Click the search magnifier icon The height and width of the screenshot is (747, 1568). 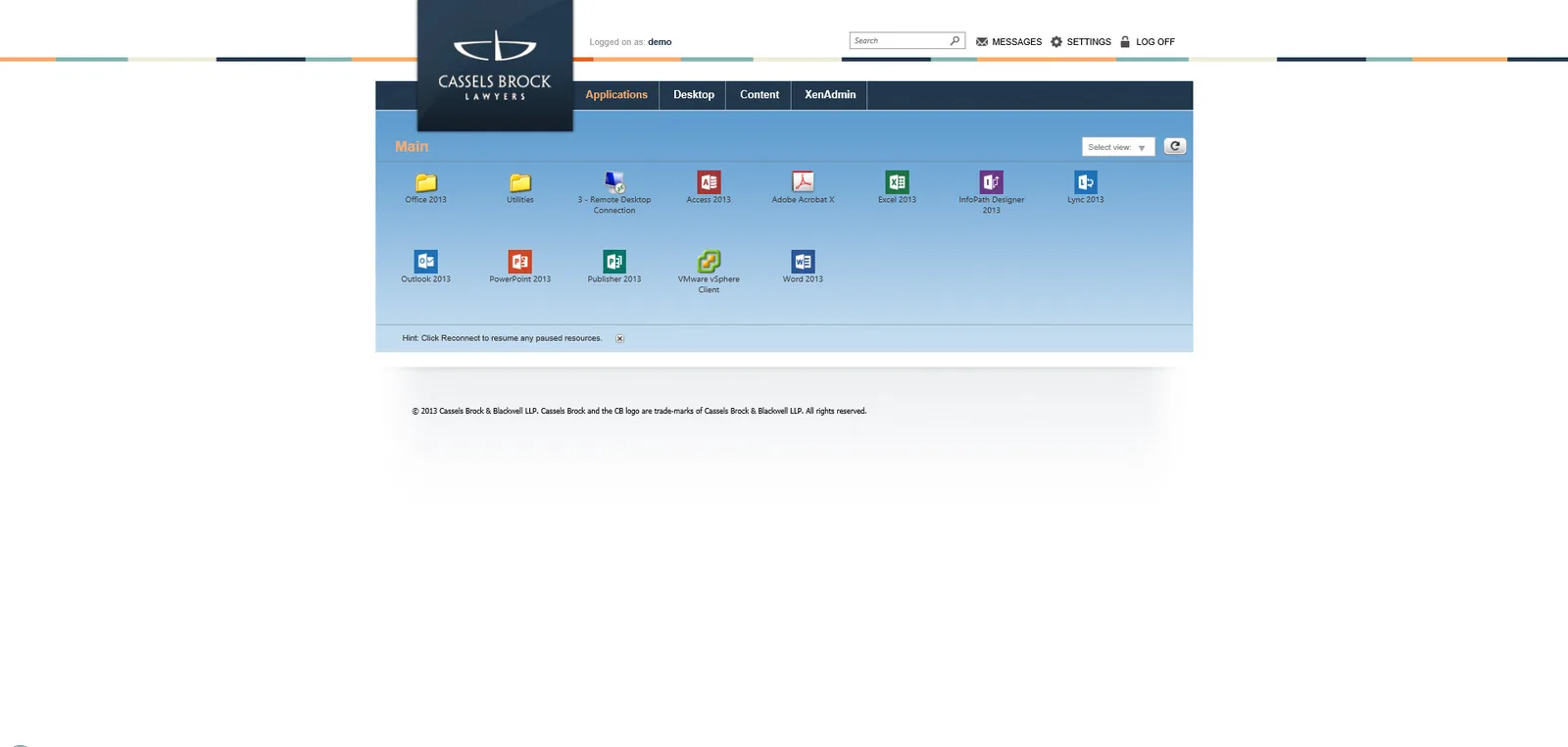[x=955, y=40]
